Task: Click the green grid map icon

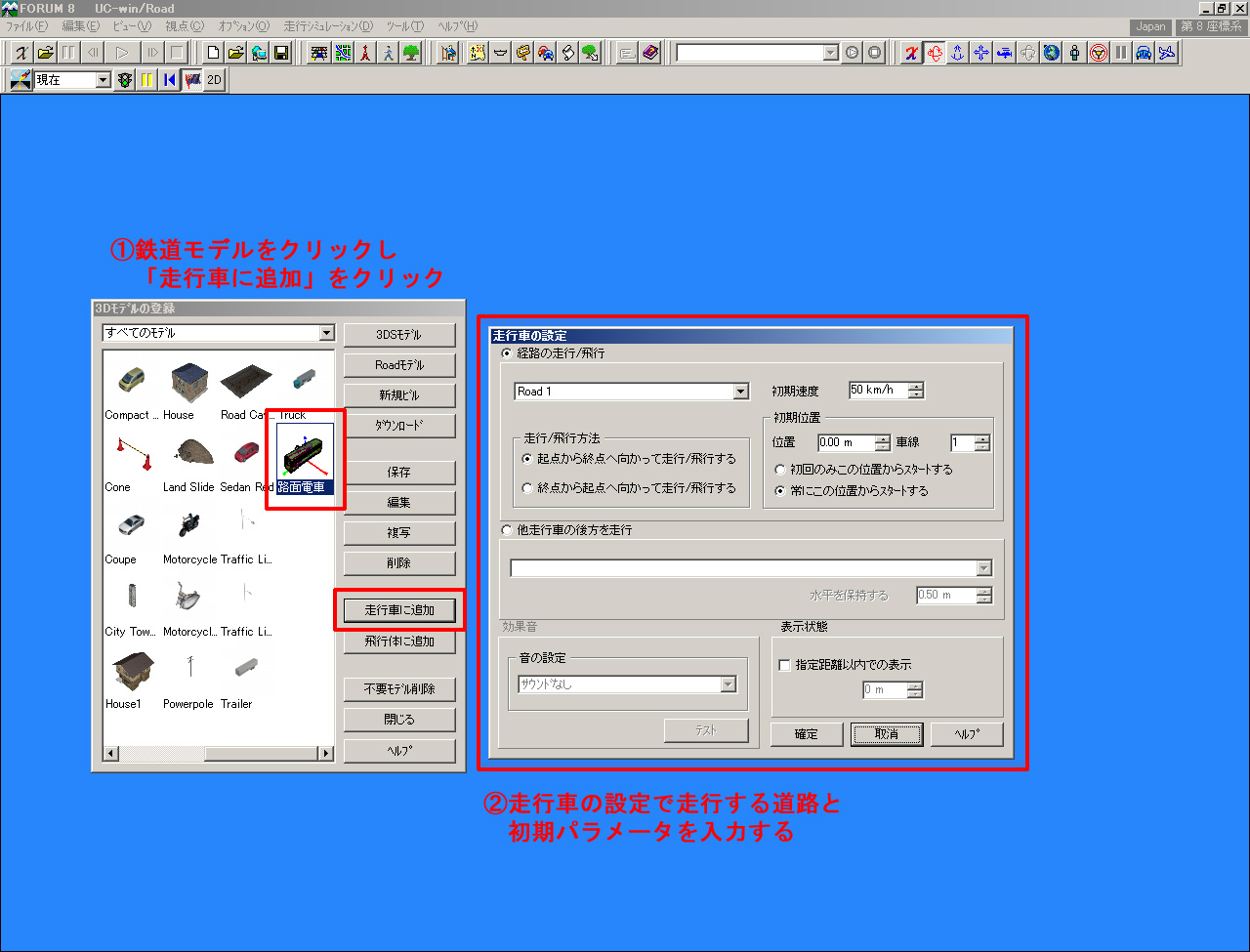Action: (344, 53)
